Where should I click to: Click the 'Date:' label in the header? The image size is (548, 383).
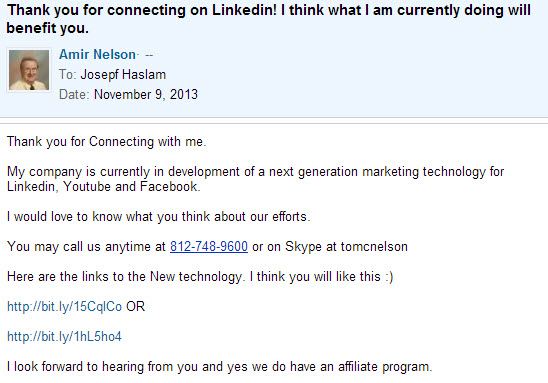74,95
